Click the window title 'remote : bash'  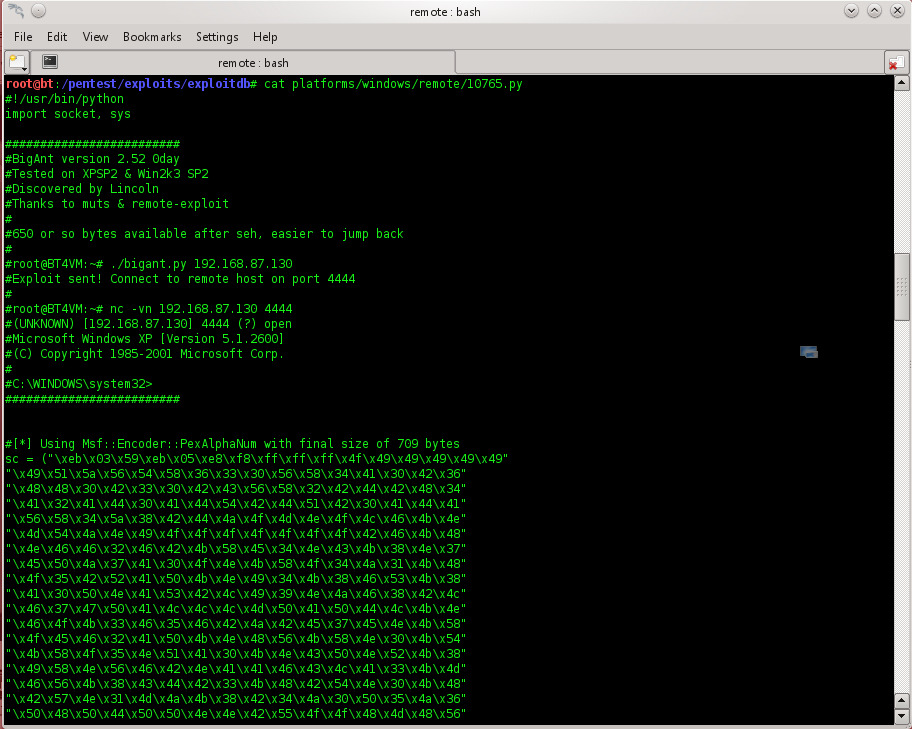pyautogui.click(x=446, y=12)
